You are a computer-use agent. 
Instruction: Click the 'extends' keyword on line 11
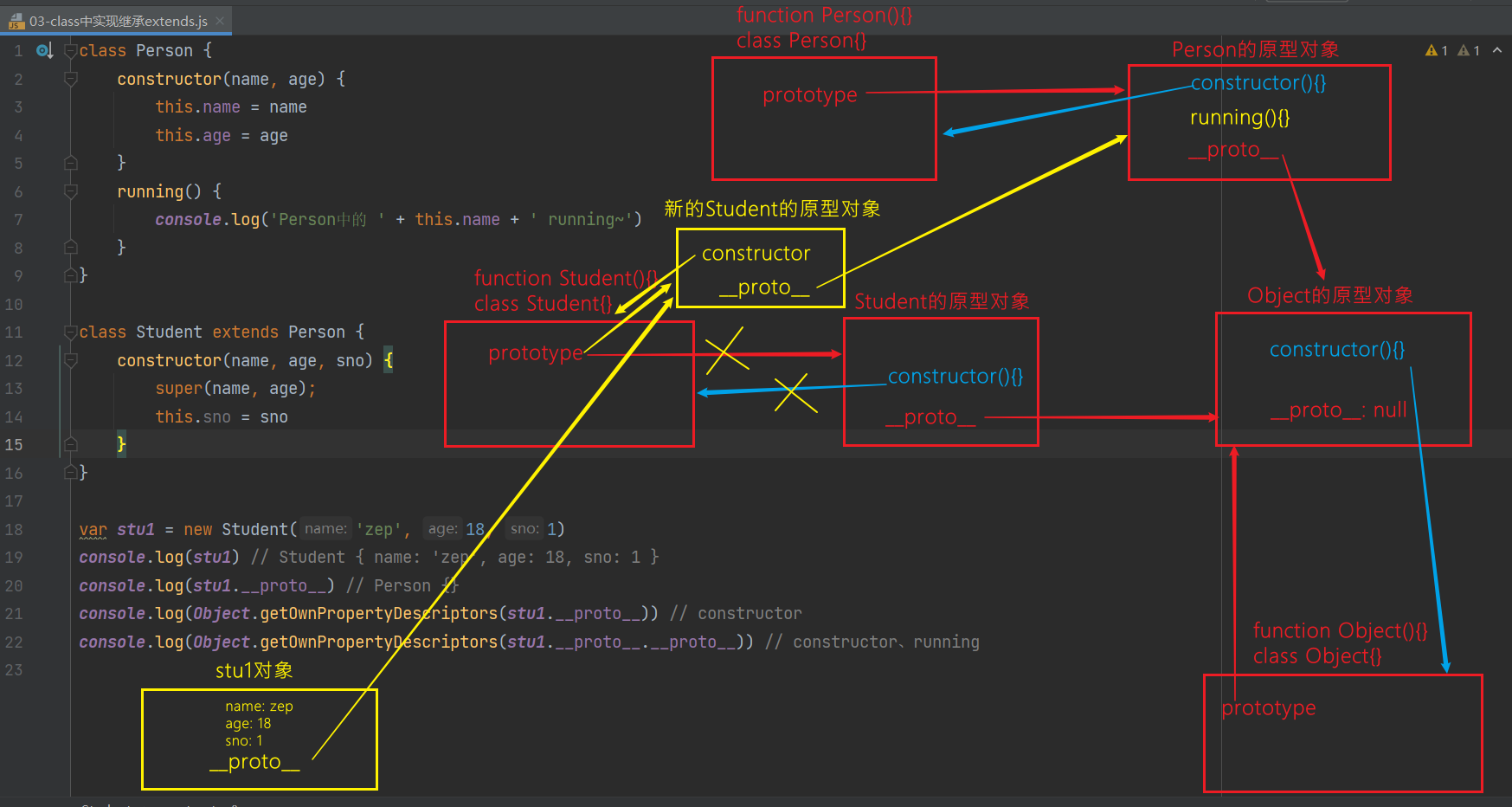point(246,332)
